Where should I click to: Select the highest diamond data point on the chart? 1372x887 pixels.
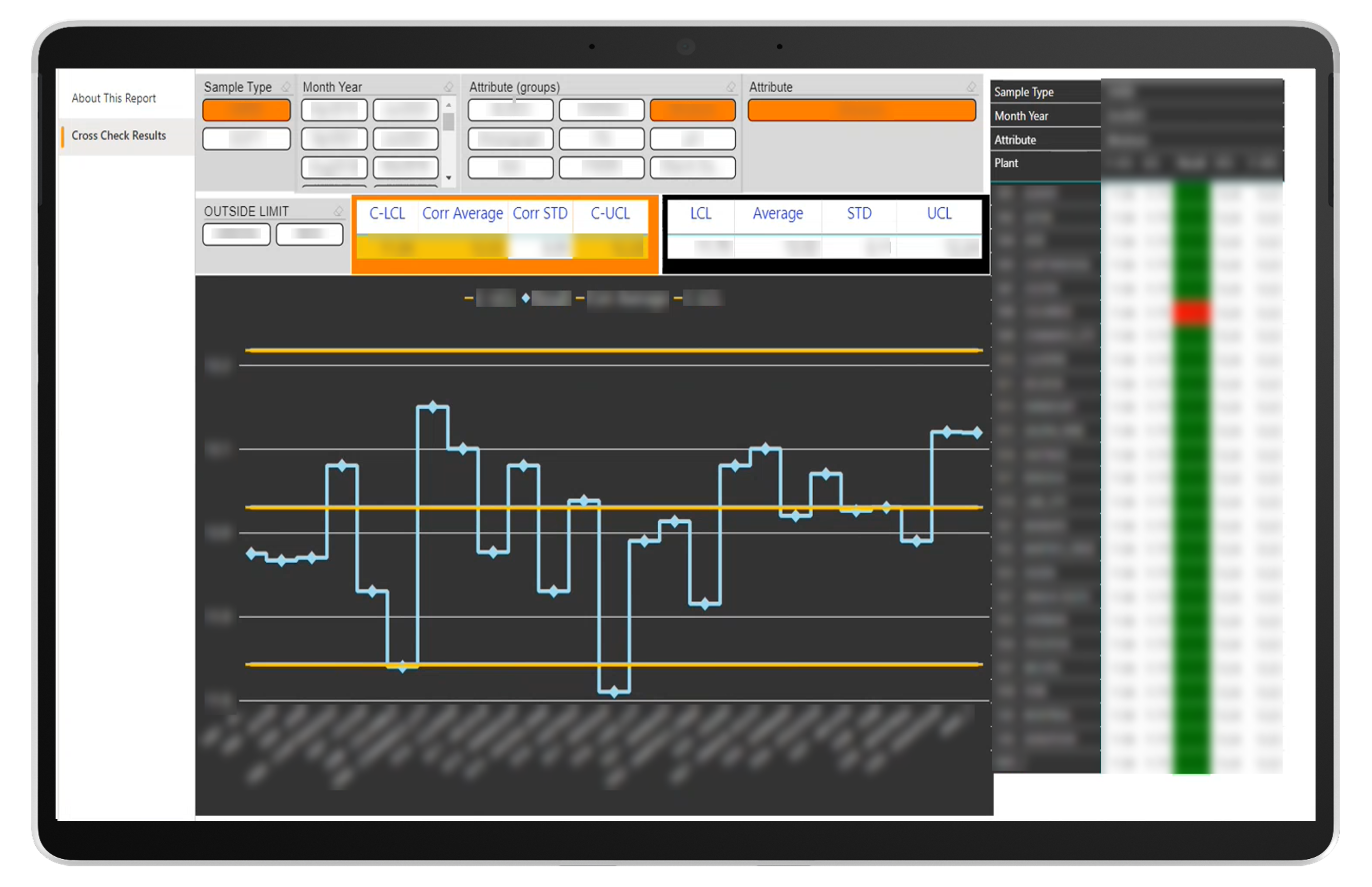click(432, 407)
